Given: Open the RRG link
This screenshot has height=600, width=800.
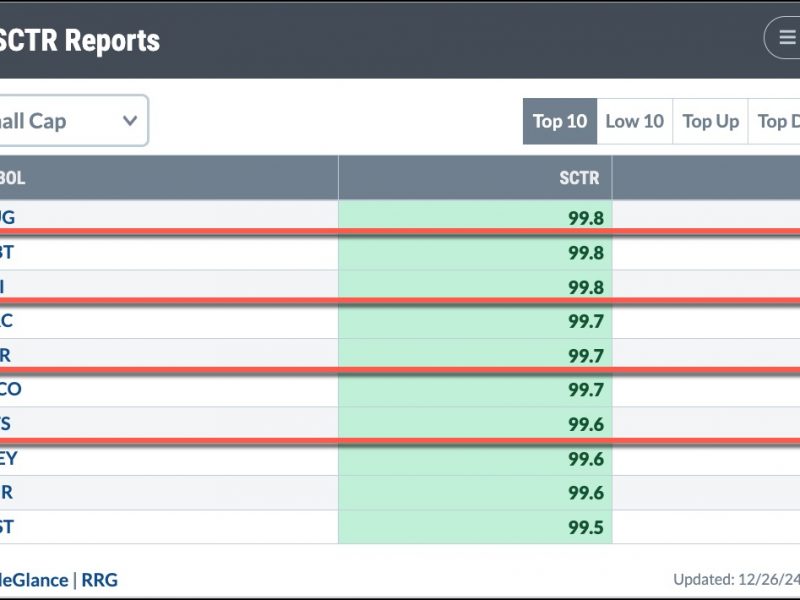Looking at the screenshot, I should coord(99,580).
